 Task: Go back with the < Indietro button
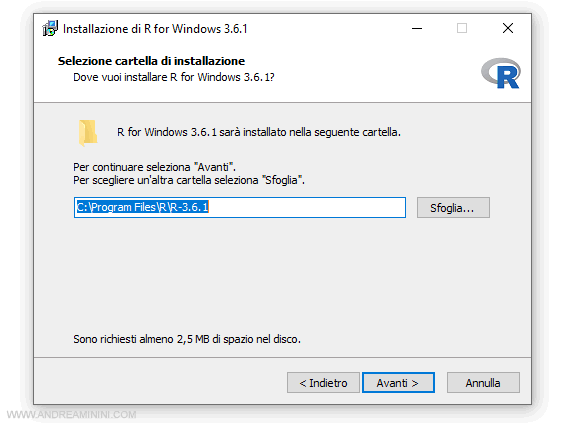[323, 383]
